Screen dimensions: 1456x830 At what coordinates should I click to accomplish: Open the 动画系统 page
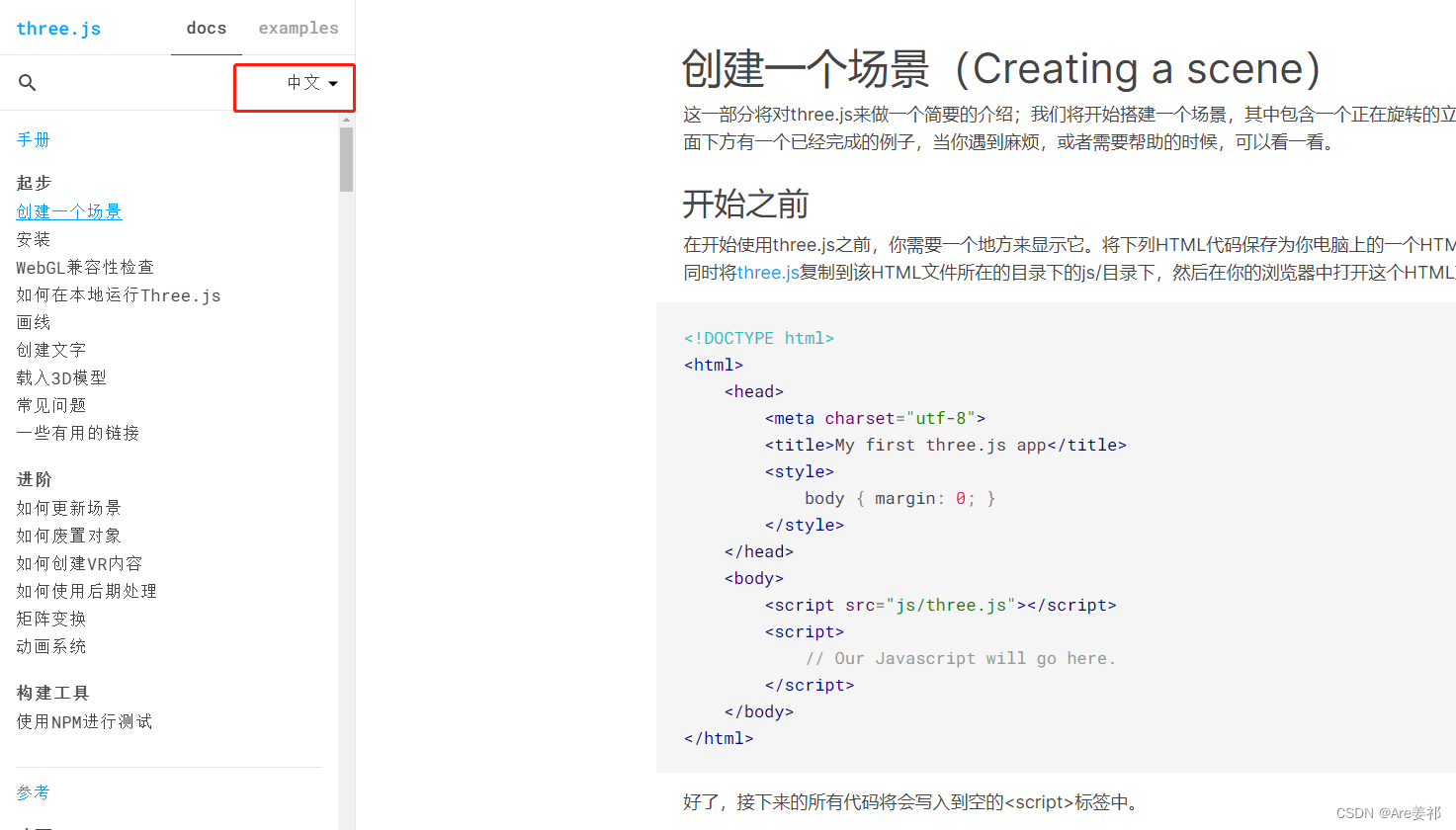(x=50, y=645)
